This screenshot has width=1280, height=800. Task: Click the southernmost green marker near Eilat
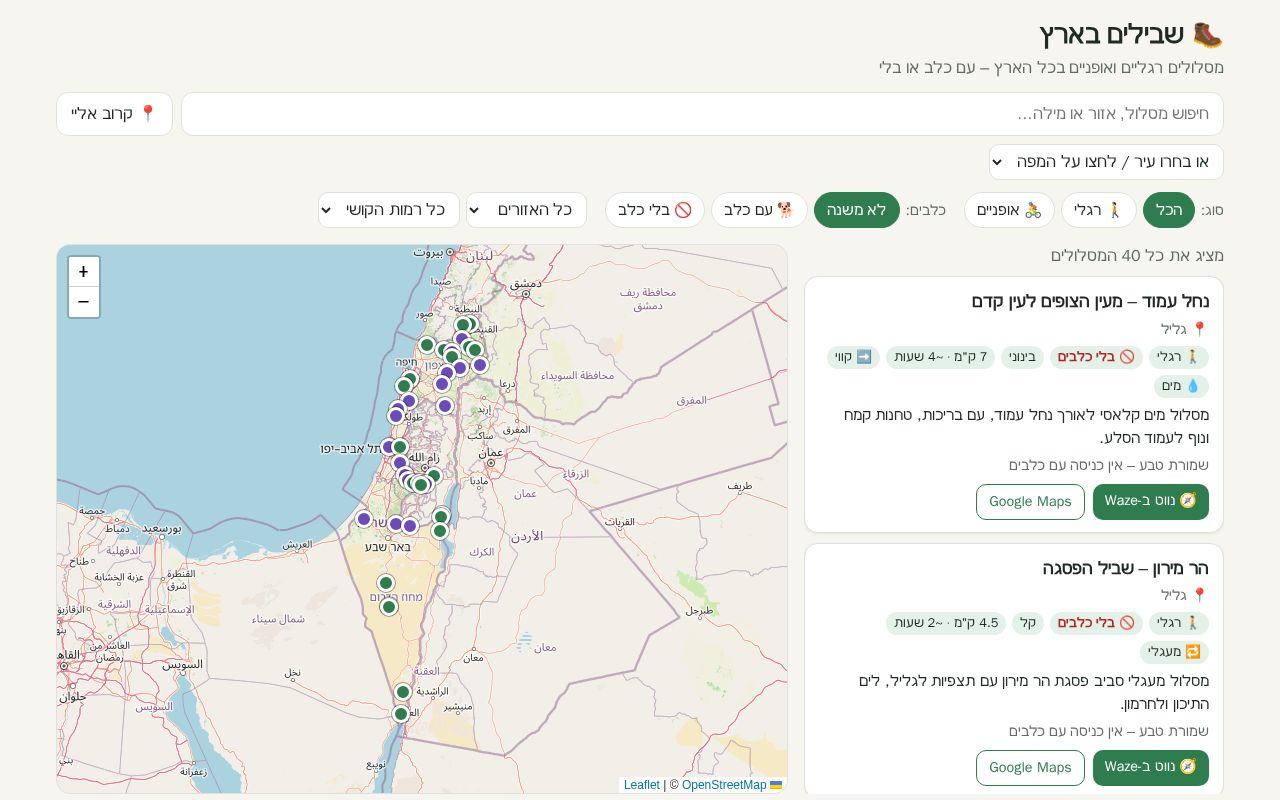click(x=401, y=714)
